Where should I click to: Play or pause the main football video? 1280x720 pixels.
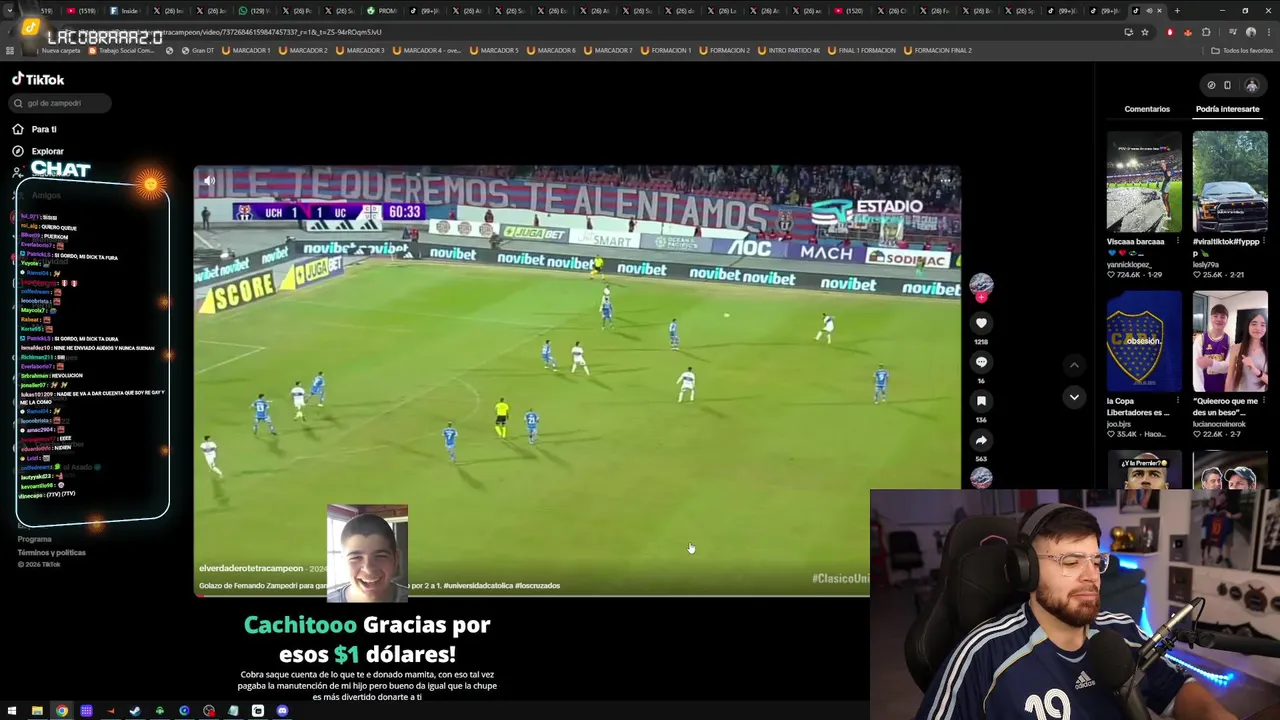[x=577, y=380]
